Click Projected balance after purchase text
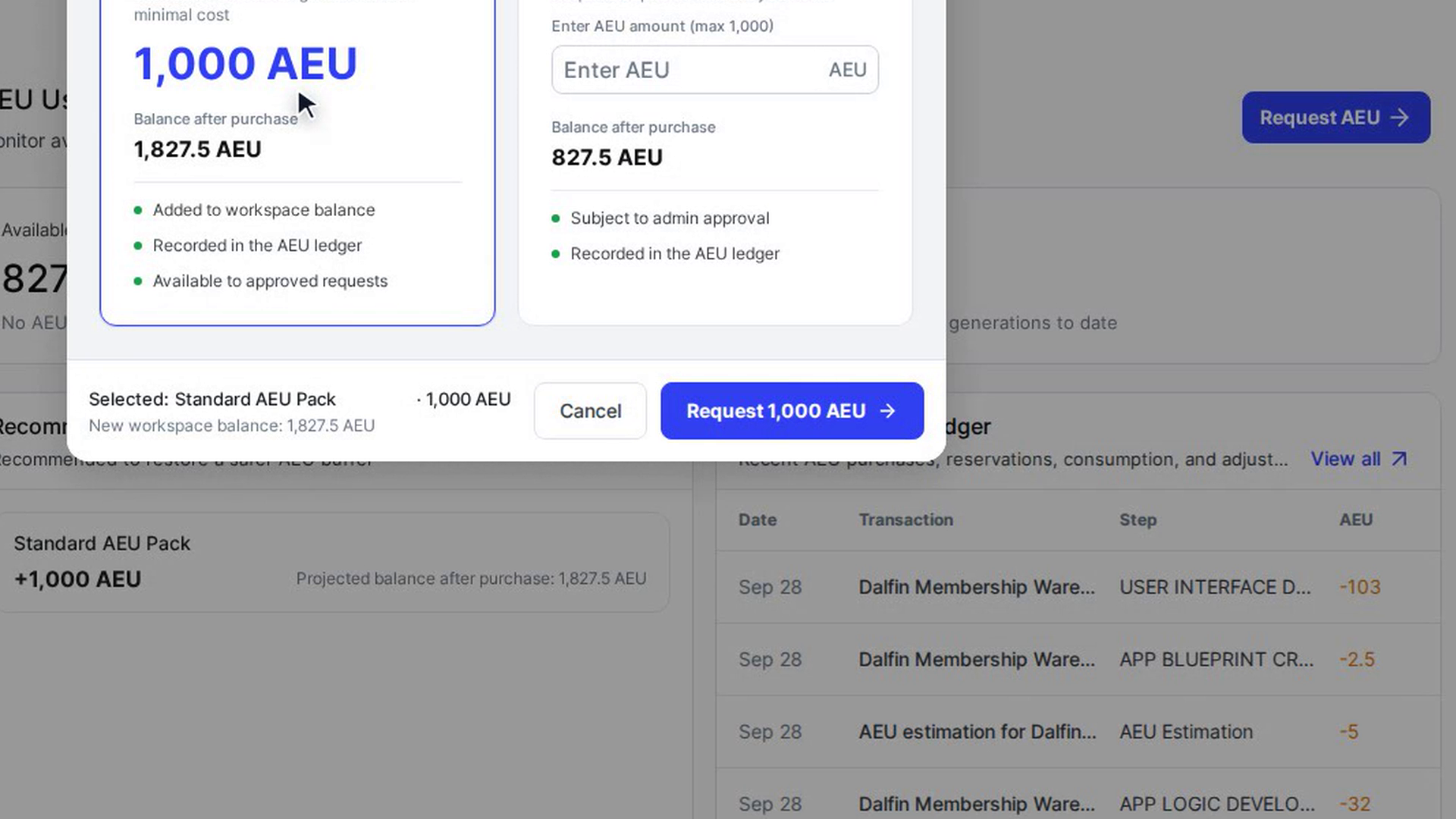This screenshot has width=1456, height=819. pos(471,579)
